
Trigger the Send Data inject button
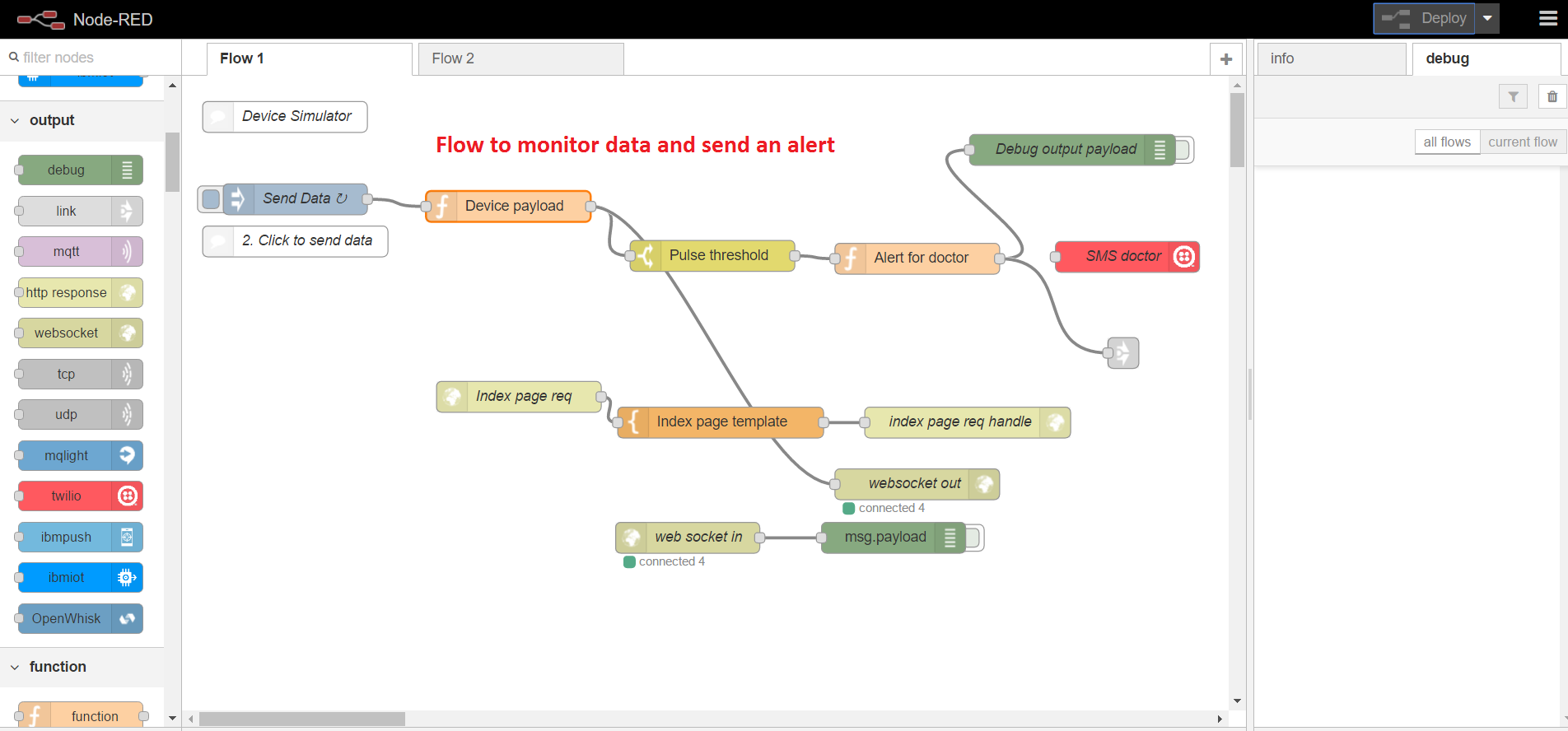[211, 198]
